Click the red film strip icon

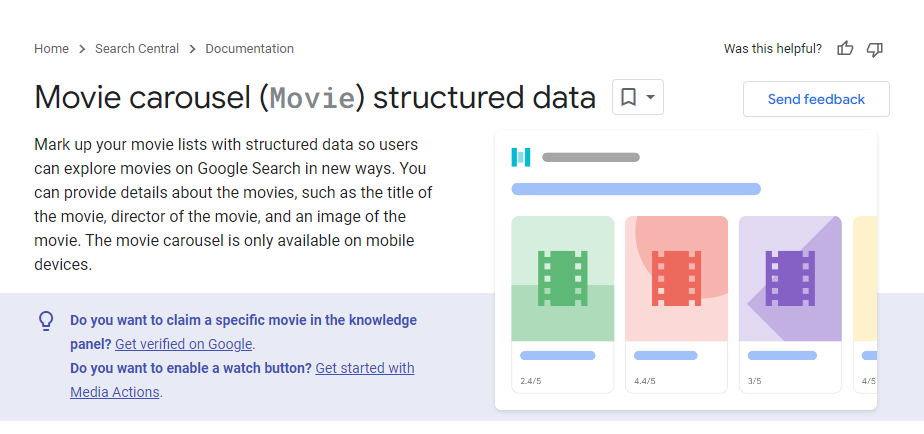tap(676, 277)
